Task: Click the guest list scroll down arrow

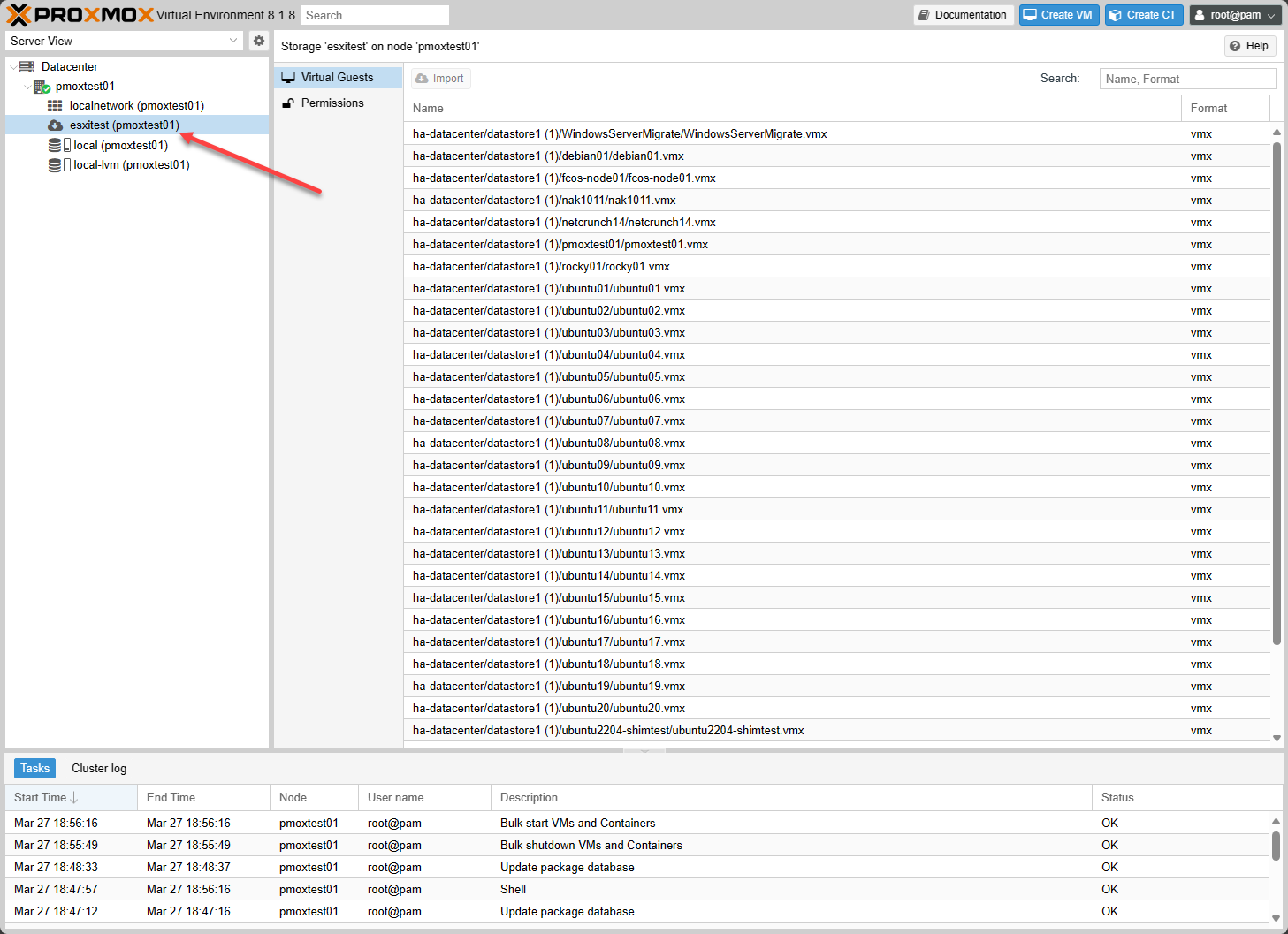Action: point(1277,739)
